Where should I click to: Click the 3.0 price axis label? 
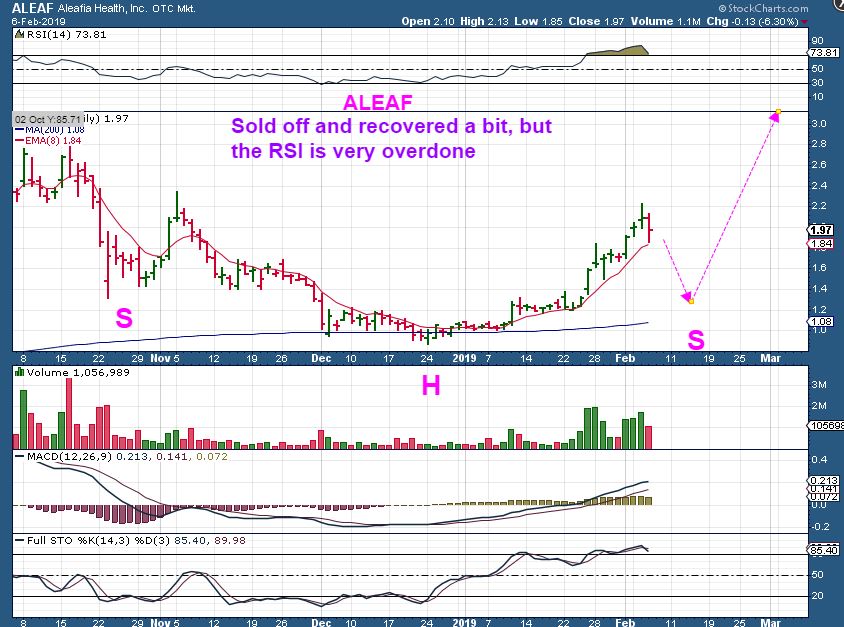coord(819,124)
